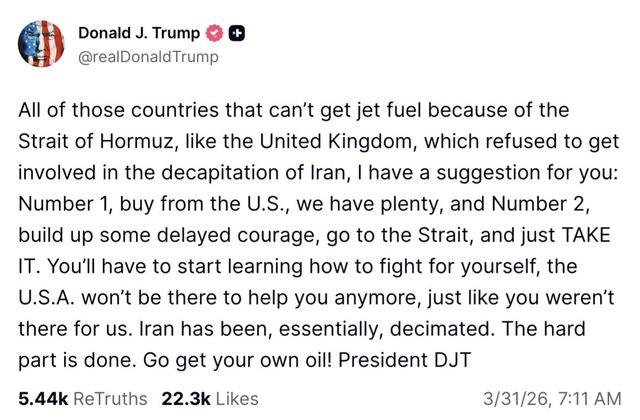Click the red verified checkmark badge
Viewport: 640px width, 420px height.
tap(214, 33)
